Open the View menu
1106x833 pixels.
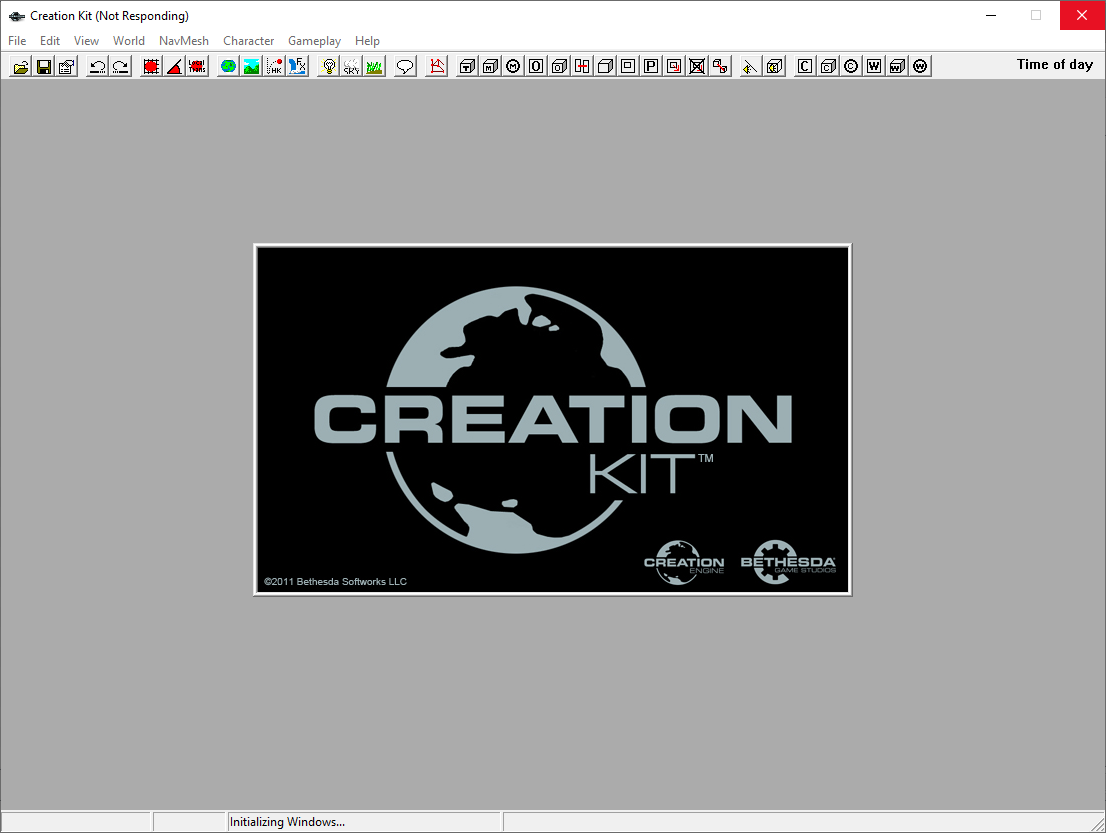86,41
